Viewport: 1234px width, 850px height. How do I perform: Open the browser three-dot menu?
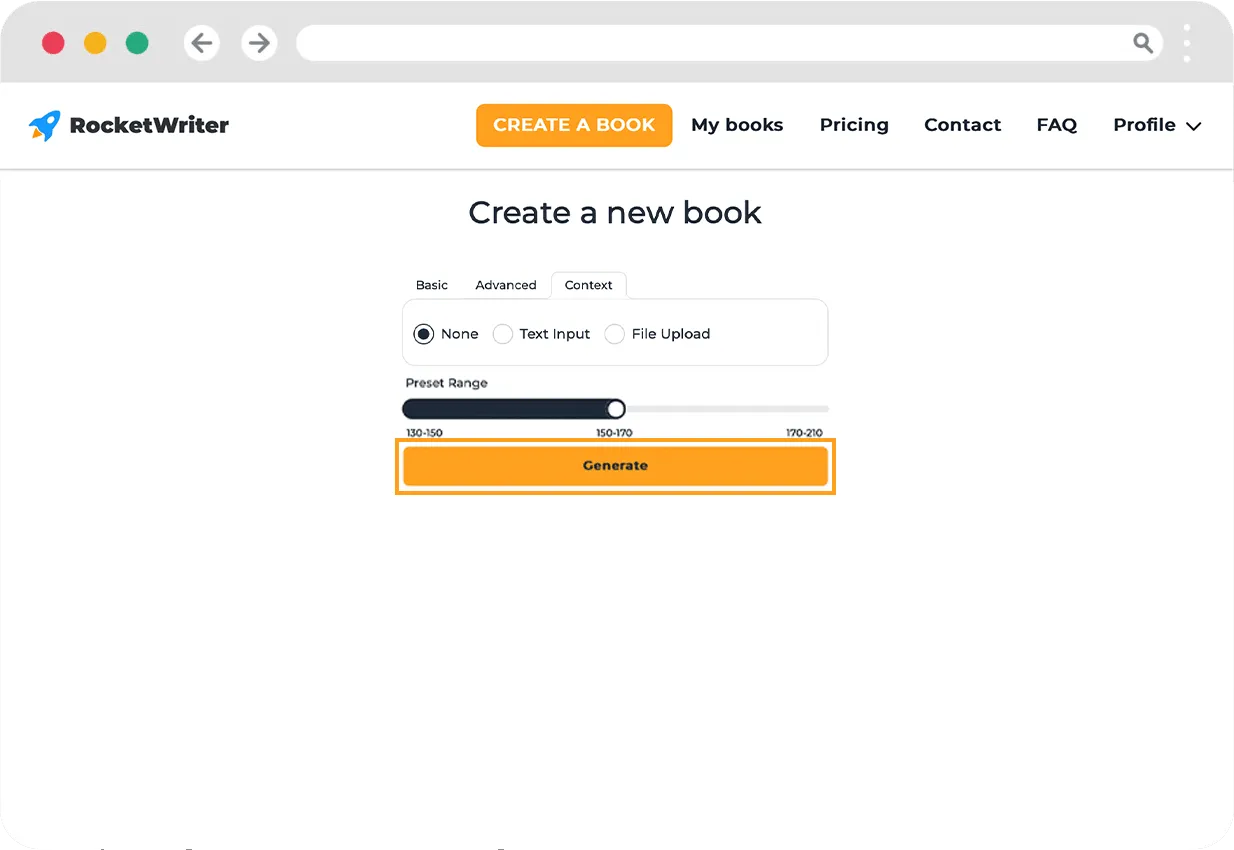[1187, 43]
